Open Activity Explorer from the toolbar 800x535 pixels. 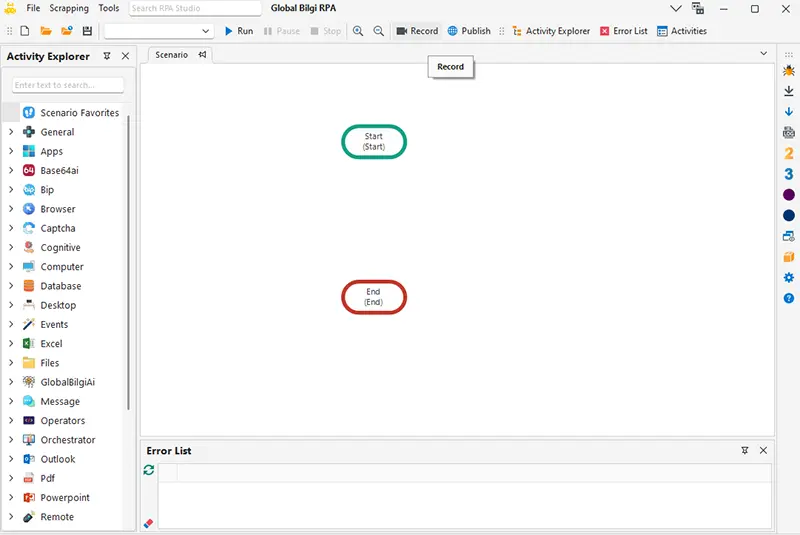pyautogui.click(x=551, y=31)
